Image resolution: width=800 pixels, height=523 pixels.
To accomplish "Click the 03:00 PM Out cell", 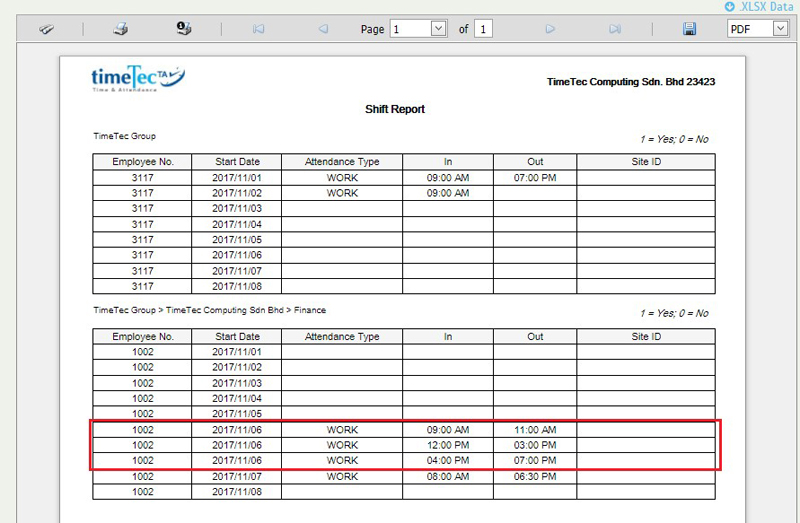I will point(535,445).
